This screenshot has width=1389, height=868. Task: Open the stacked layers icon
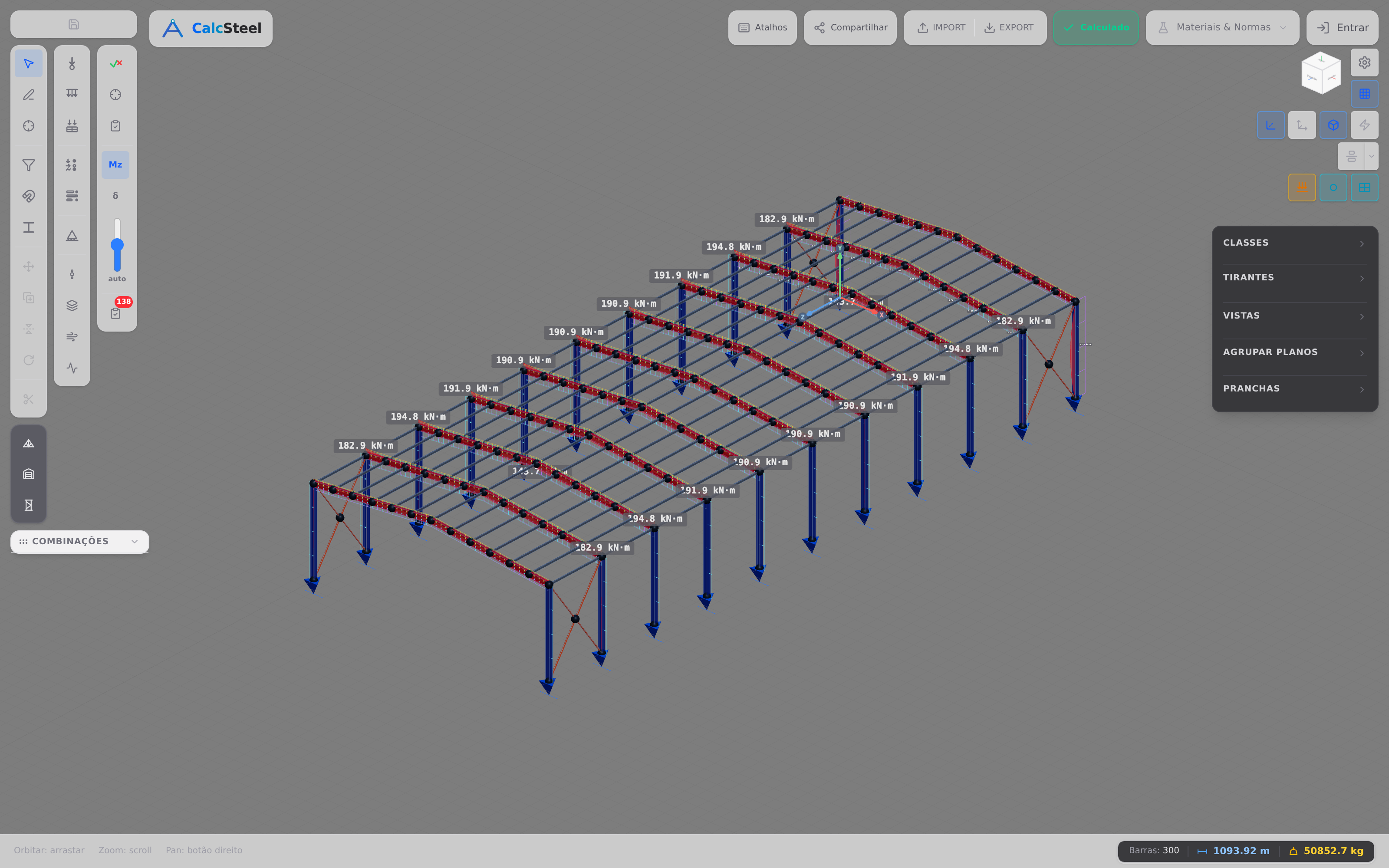(72, 306)
